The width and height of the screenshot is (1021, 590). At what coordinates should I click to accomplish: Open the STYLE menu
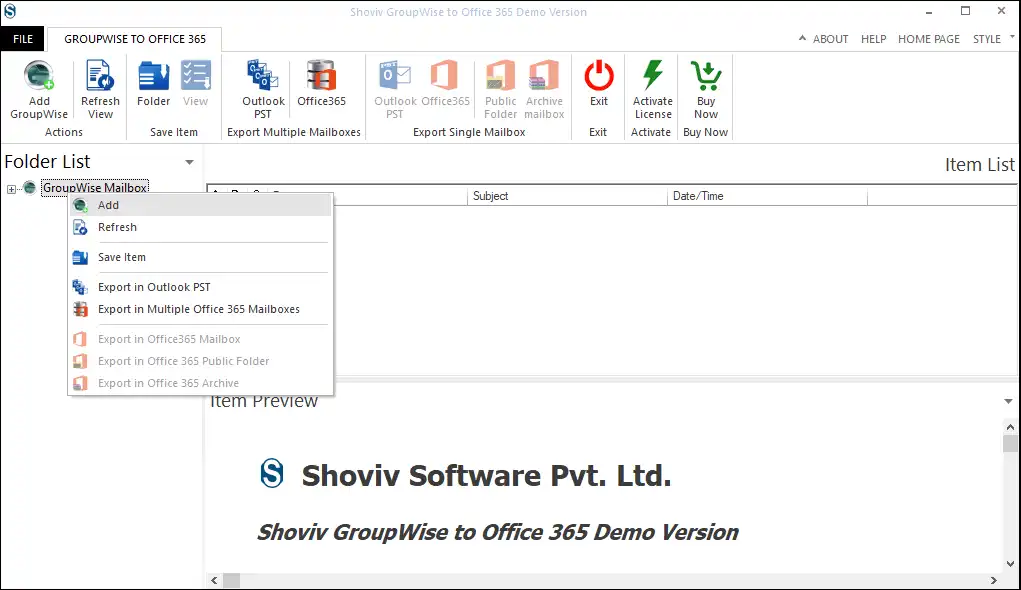click(986, 39)
